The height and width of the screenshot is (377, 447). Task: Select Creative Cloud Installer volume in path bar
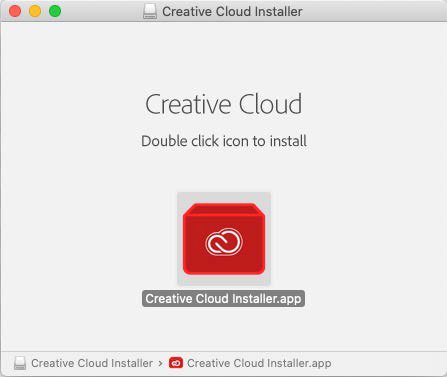tap(92, 363)
